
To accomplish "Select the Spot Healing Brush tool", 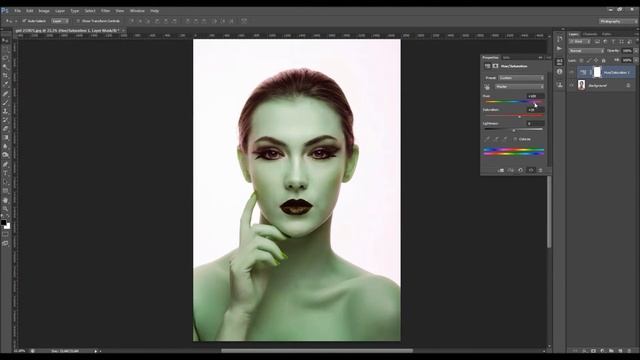I will point(5,94).
